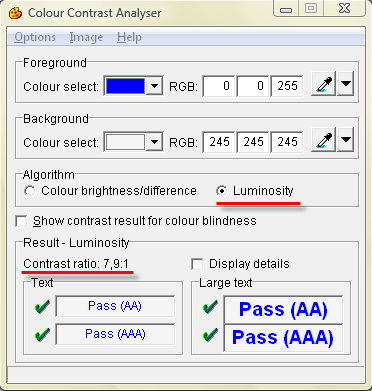Viewport: 372px width, 391px height.
Task: Click the foreground eyedropper colour picker
Action: [323, 85]
